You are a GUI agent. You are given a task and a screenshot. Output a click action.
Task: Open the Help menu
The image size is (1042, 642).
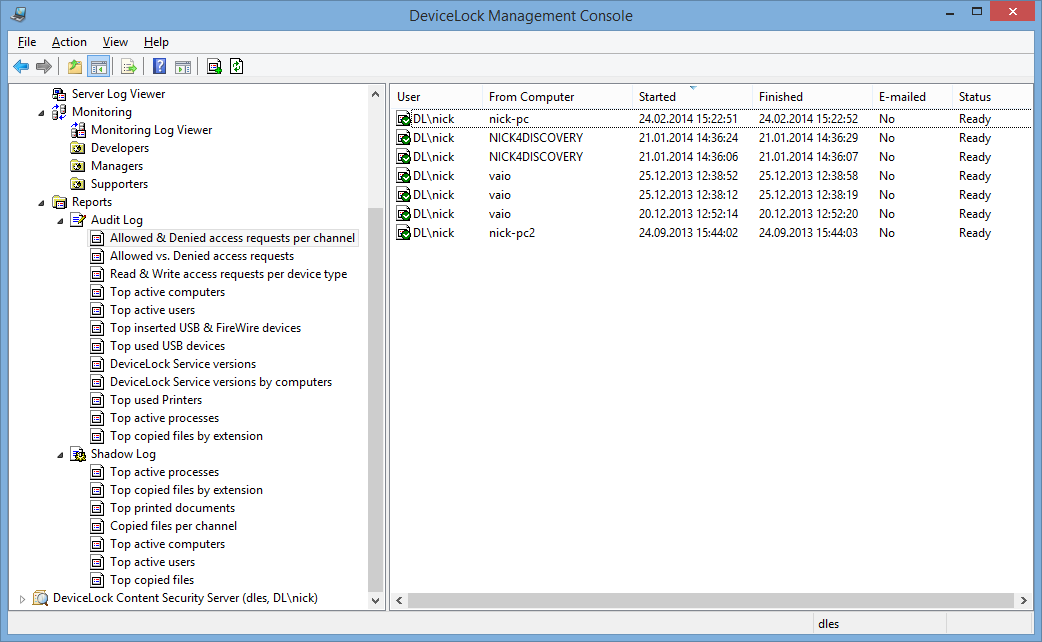point(156,42)
